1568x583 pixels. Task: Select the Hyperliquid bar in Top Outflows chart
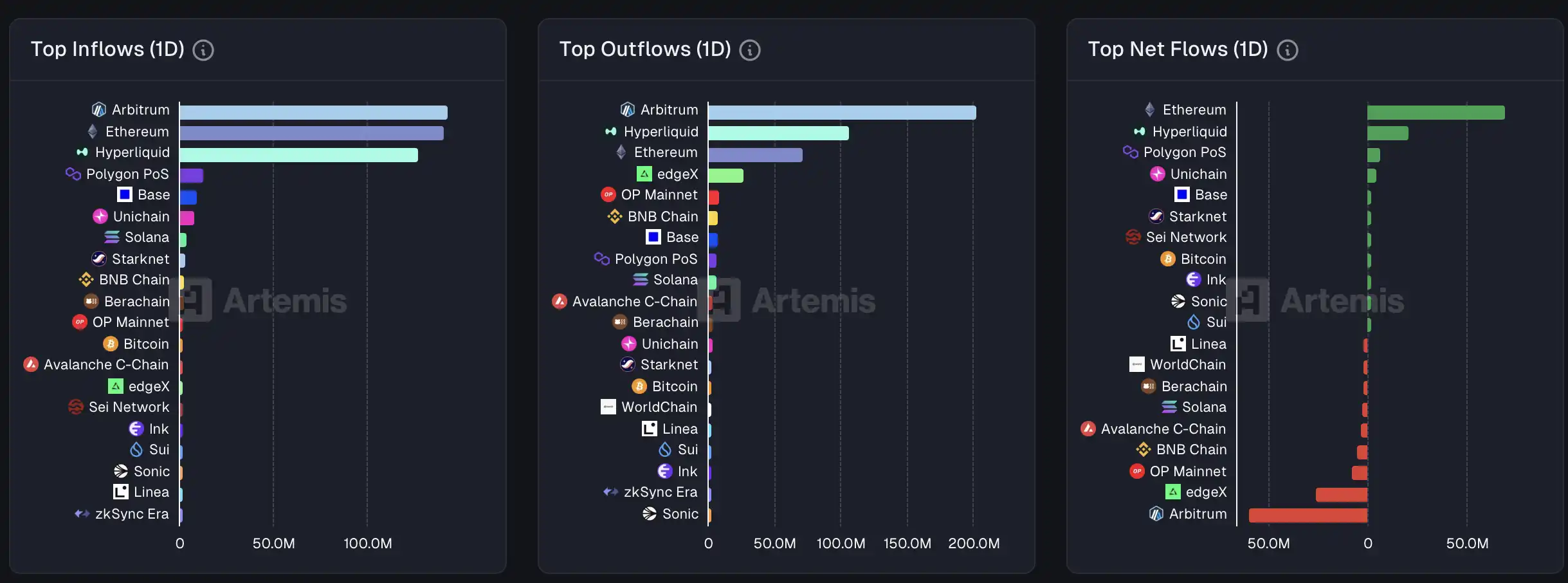(x=778, y=133)
